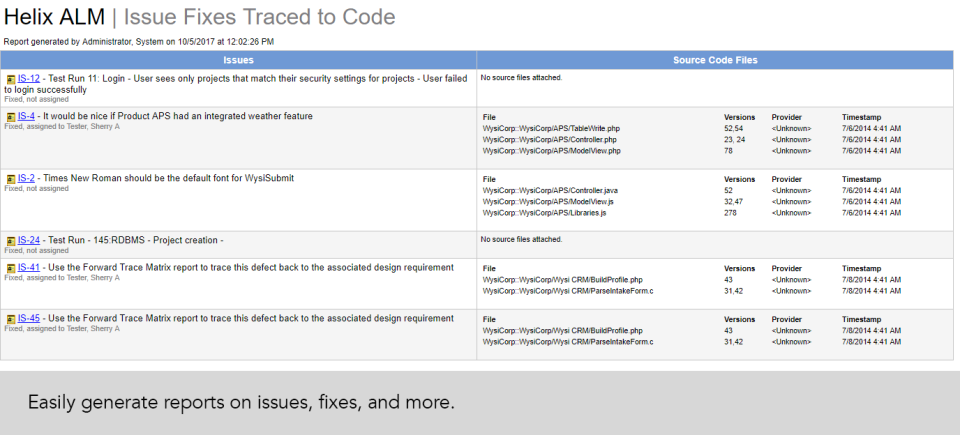Click the issue icon beside IS-24
The image size is (960, 435).
point(11,241)
